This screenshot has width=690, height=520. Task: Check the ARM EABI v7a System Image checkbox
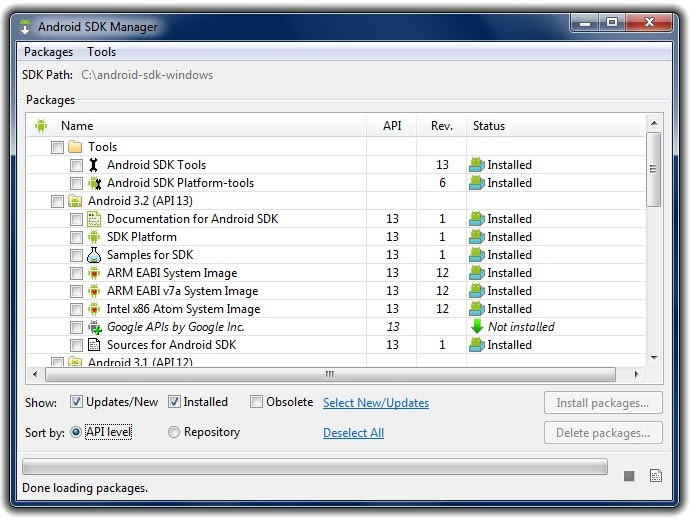76,292
